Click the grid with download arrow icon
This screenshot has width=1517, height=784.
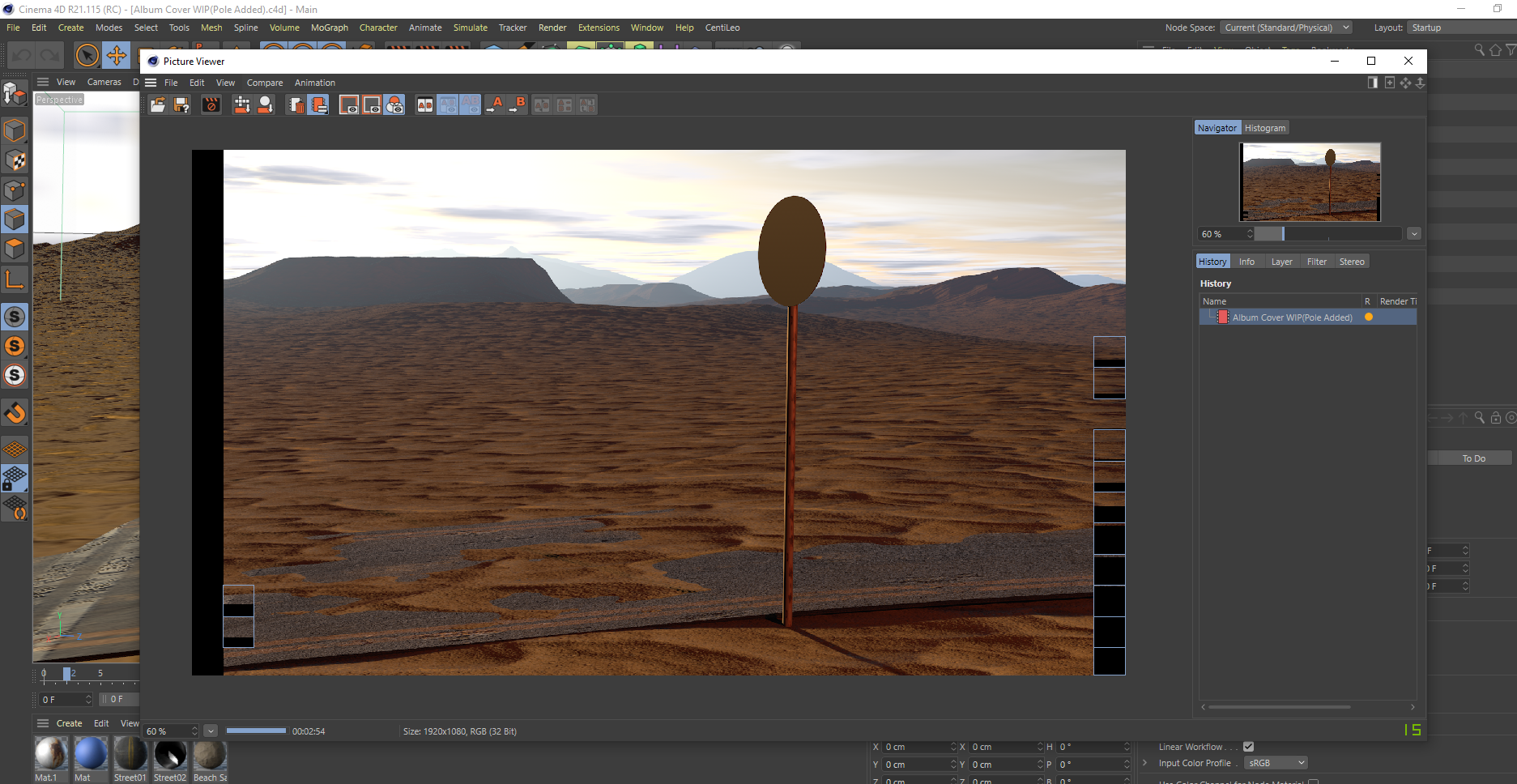point(241,105)
